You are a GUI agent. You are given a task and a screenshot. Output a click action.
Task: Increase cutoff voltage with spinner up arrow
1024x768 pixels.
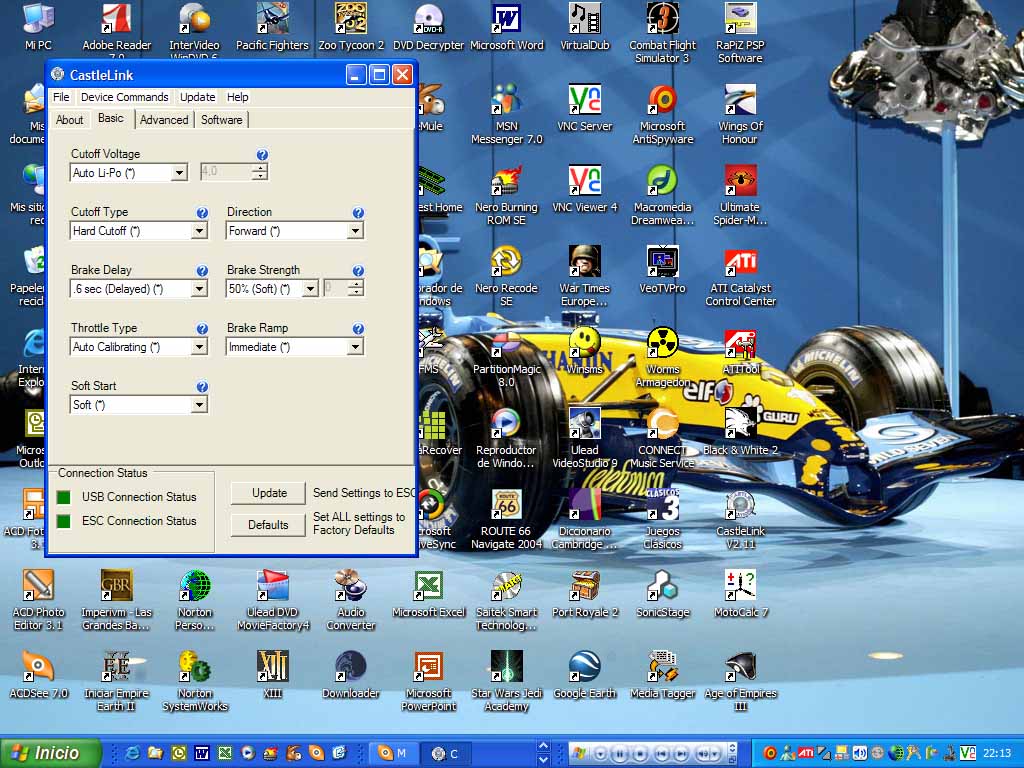[260, 167]
